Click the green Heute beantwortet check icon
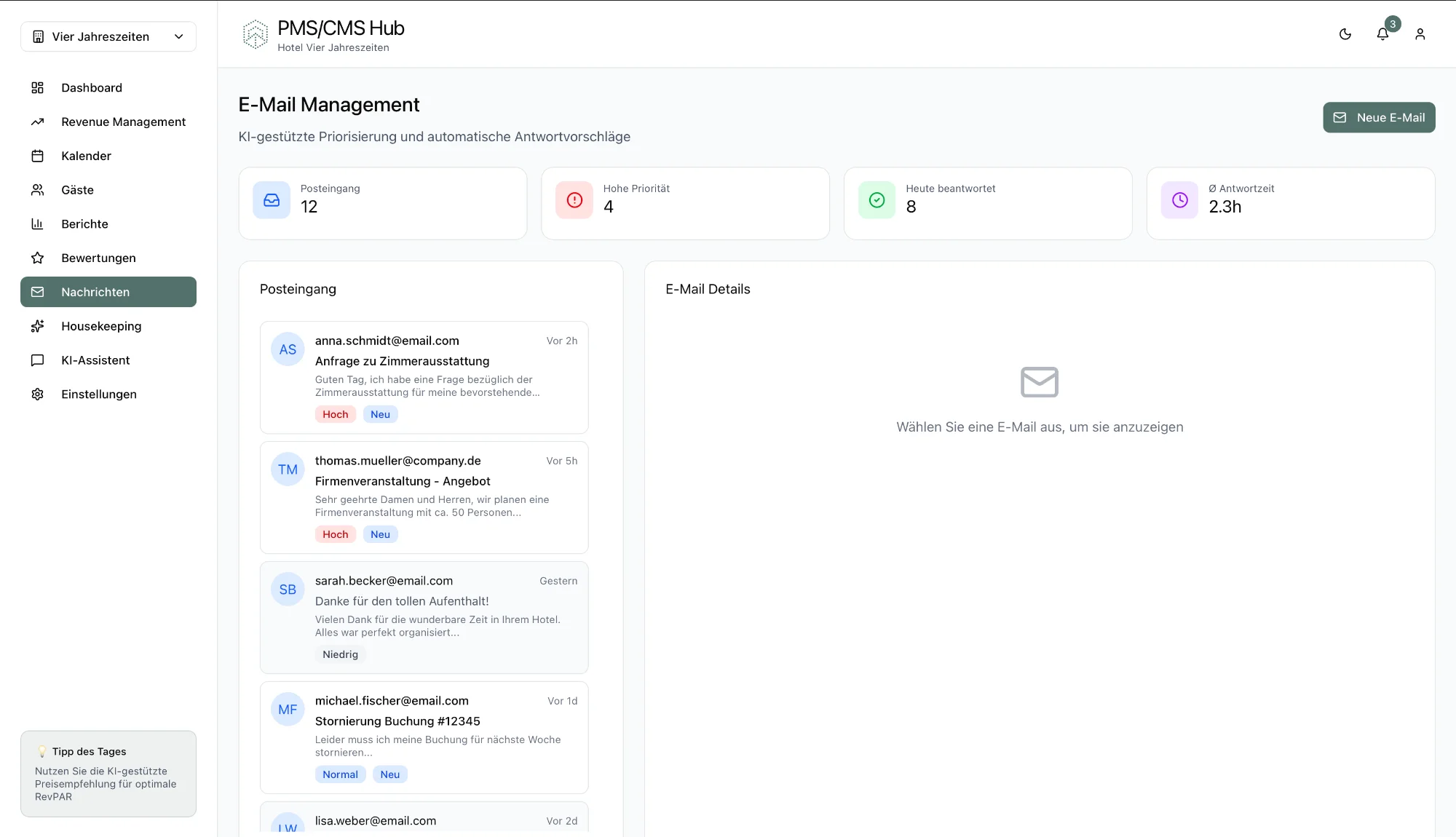The width and height of the screenshot is (1456, 837). pyautogui.click(x=877, y=200)
